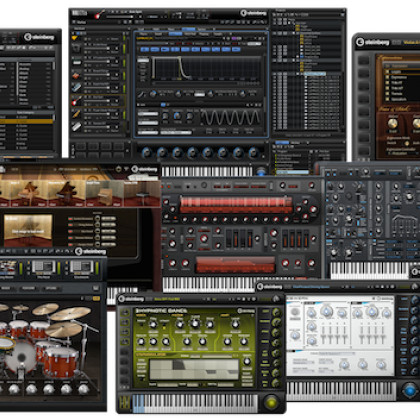
Task: Click the Steinberg logo in the HALion window
Action: click(253, 13)
